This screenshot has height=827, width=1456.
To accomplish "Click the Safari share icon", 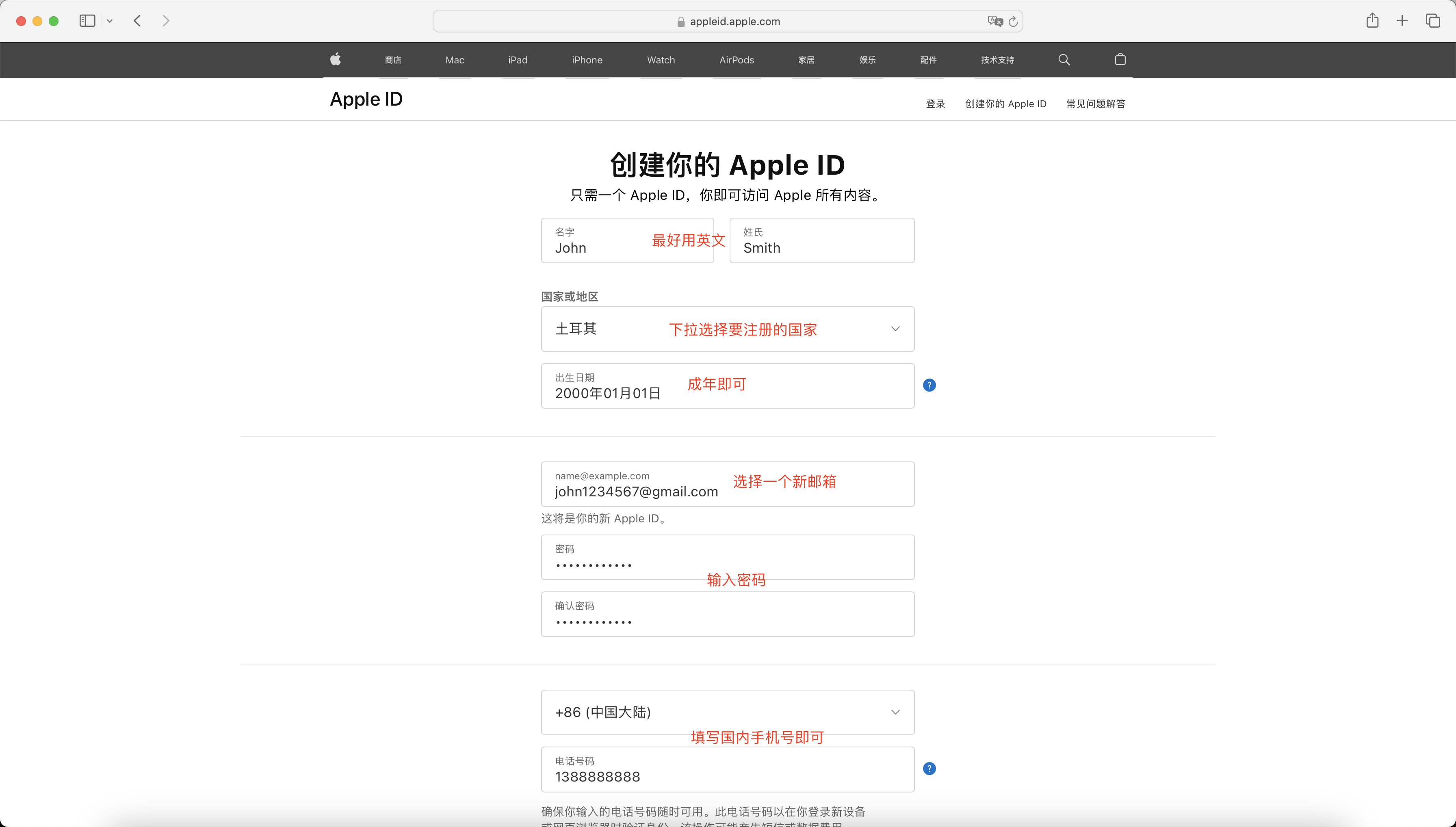I will tap(1372, 21).
